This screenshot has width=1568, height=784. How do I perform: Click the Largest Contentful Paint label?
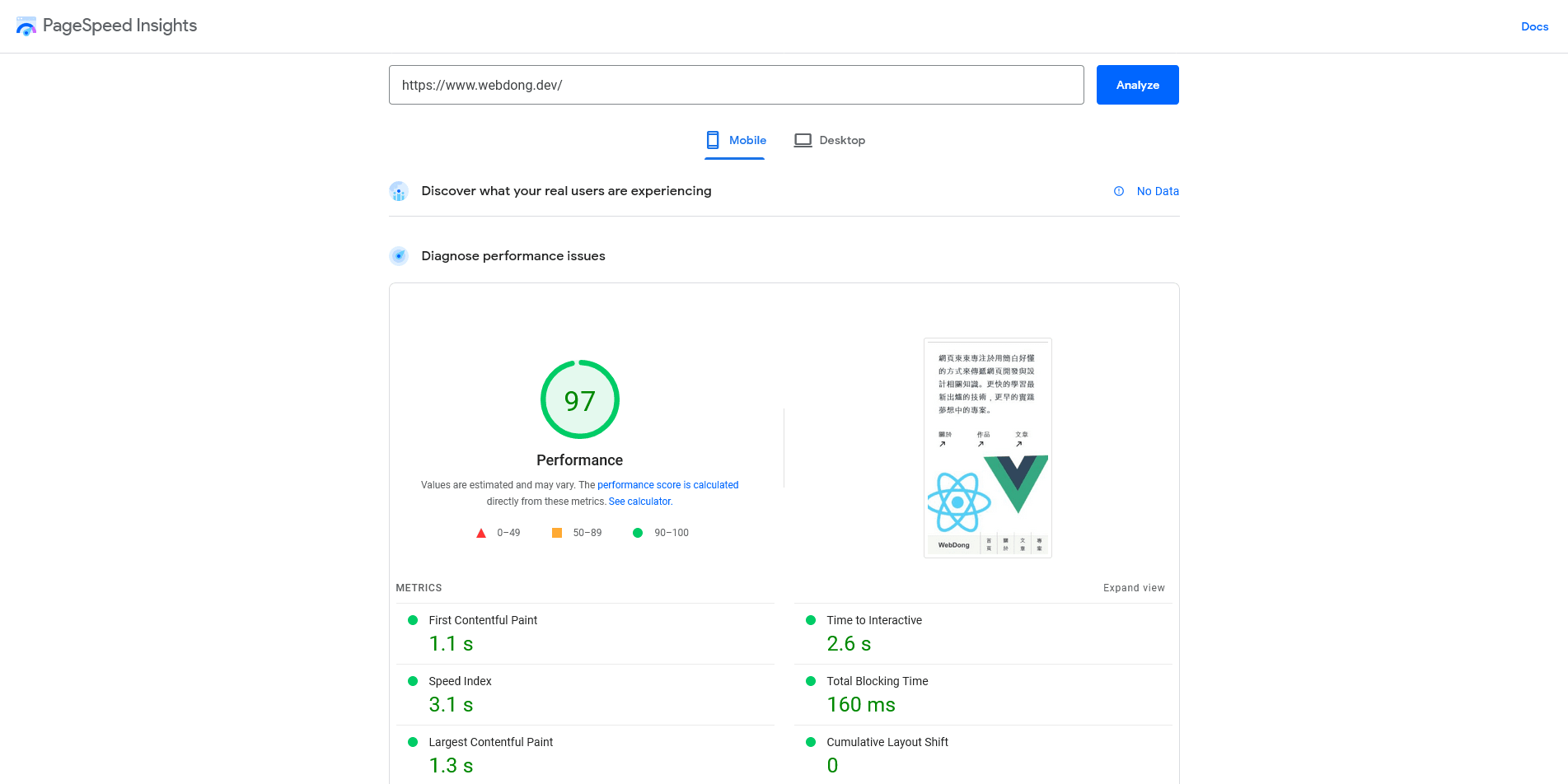491,742
